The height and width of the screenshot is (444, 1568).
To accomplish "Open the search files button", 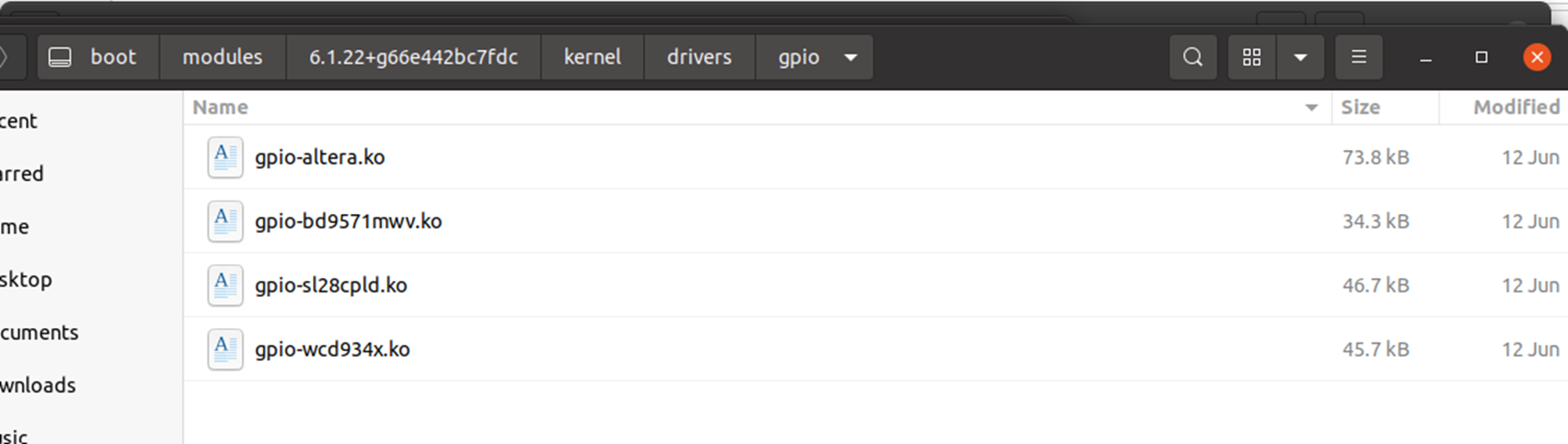I will pos(1192,57).
